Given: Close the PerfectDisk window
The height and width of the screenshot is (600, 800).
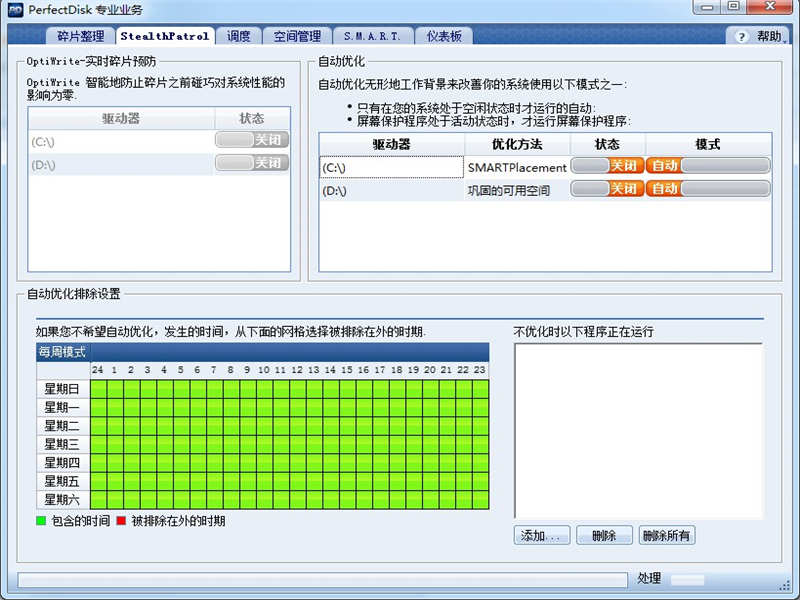Looking at the screenshot, I should pyautogui.click(x=770, y=7).
